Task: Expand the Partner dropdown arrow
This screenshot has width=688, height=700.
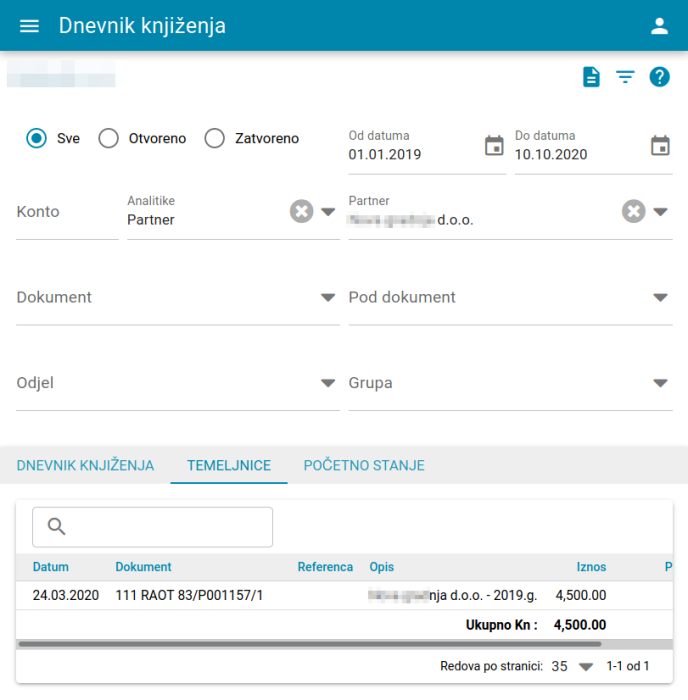Action: (660, 212)
